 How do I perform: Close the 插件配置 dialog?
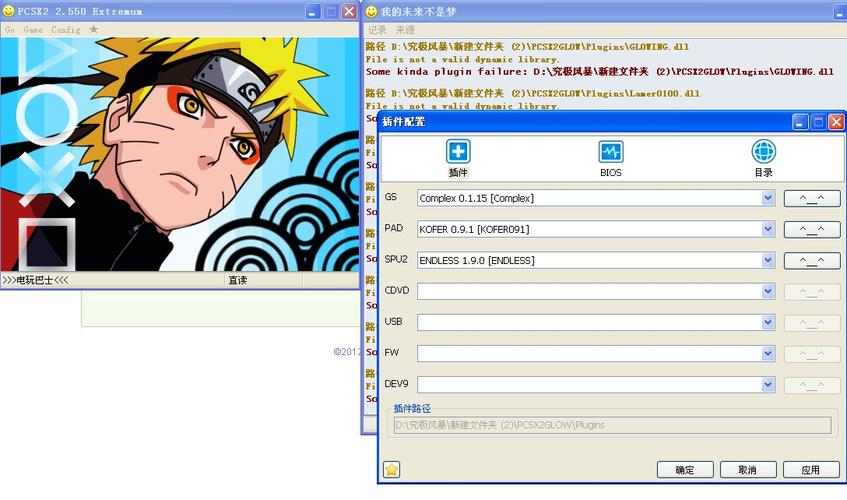[836, 122]
